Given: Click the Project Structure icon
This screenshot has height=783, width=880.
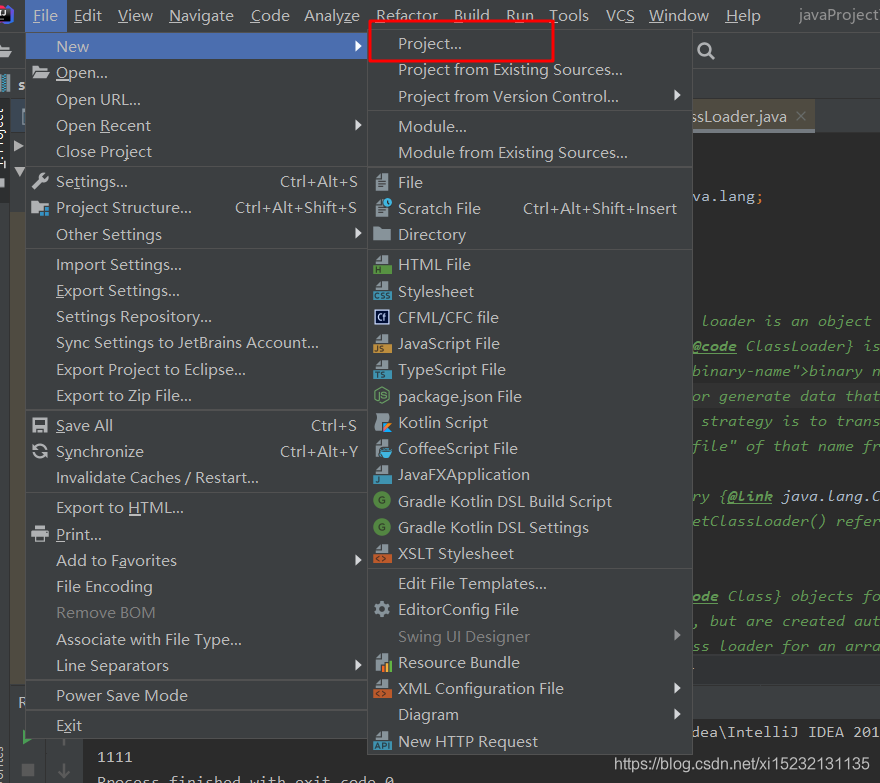Looking at the screenshot, I should pos(40,208).
